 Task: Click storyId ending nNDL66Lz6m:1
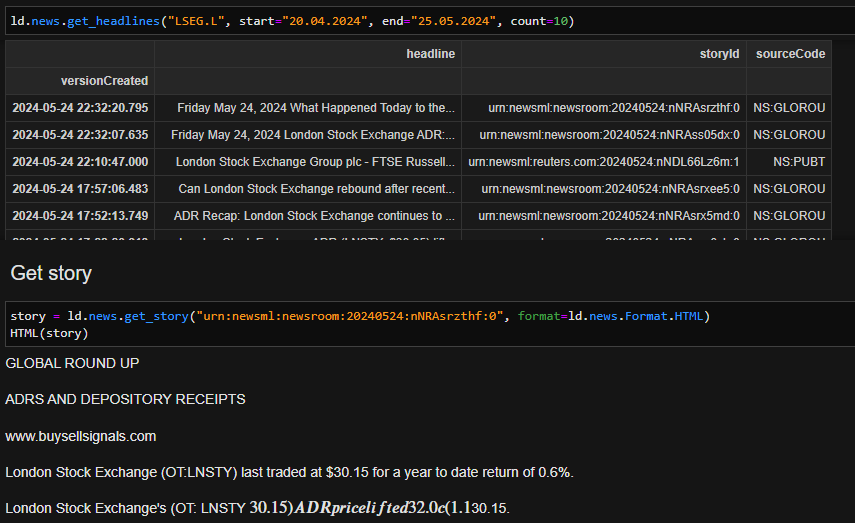pyautogui.click(x=604, y=162)
